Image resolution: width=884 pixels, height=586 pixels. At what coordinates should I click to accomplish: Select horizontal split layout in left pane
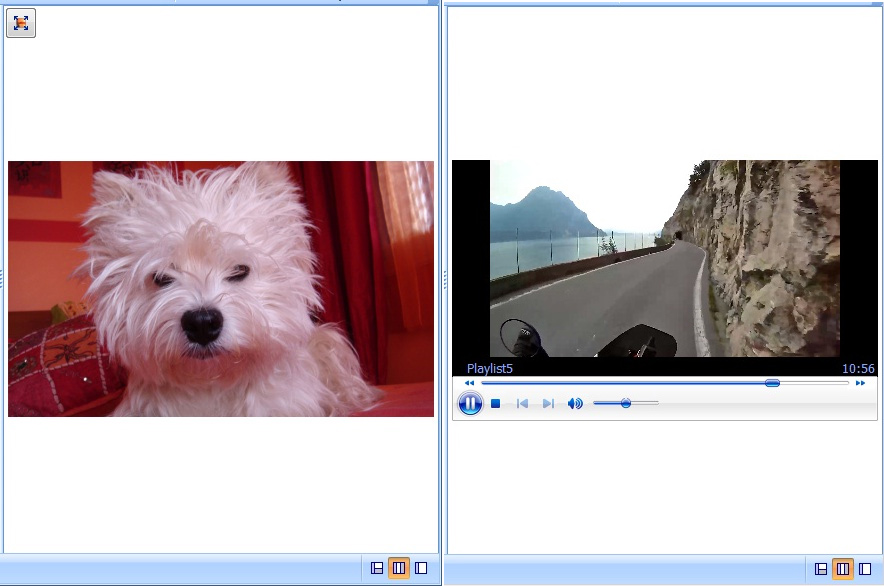(x=377, y=568)
